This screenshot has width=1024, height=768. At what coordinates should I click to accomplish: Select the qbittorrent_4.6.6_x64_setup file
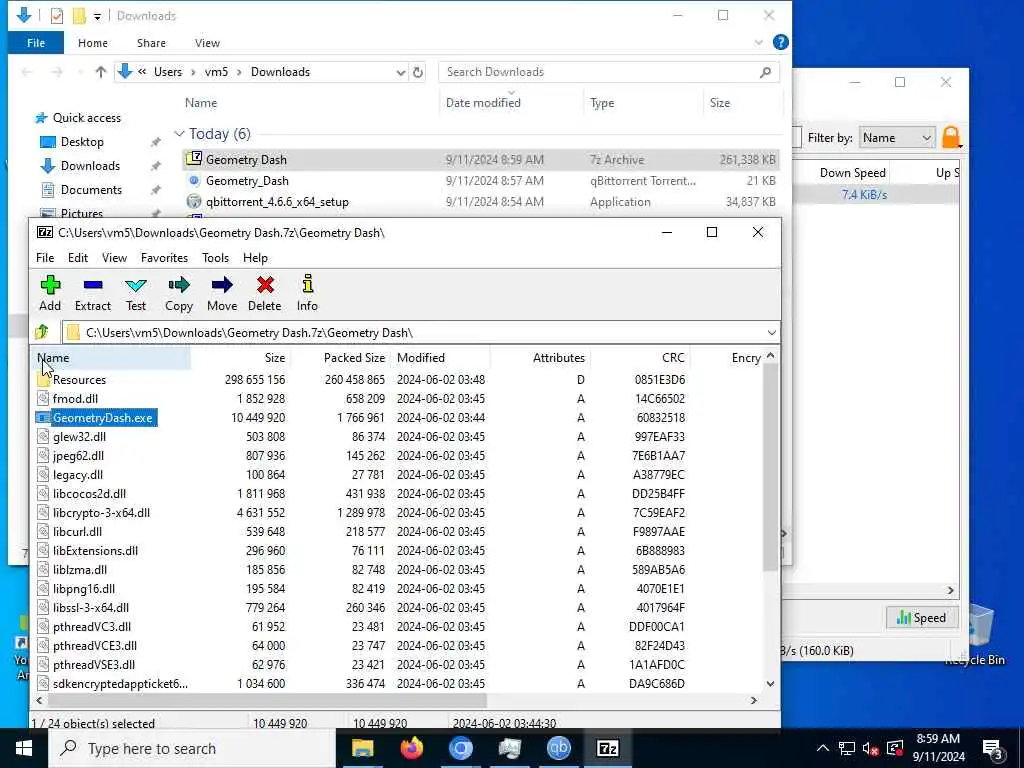[481, 202]
